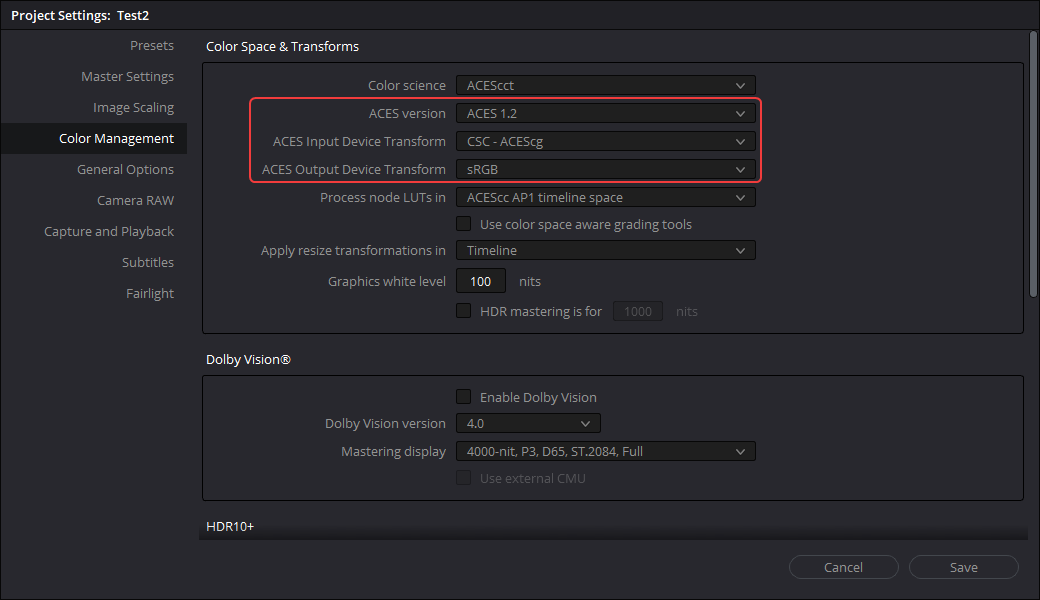Screen dimensions: 1040x600
Task: Switch to the Presets section
Action: (x=151, y=46)
